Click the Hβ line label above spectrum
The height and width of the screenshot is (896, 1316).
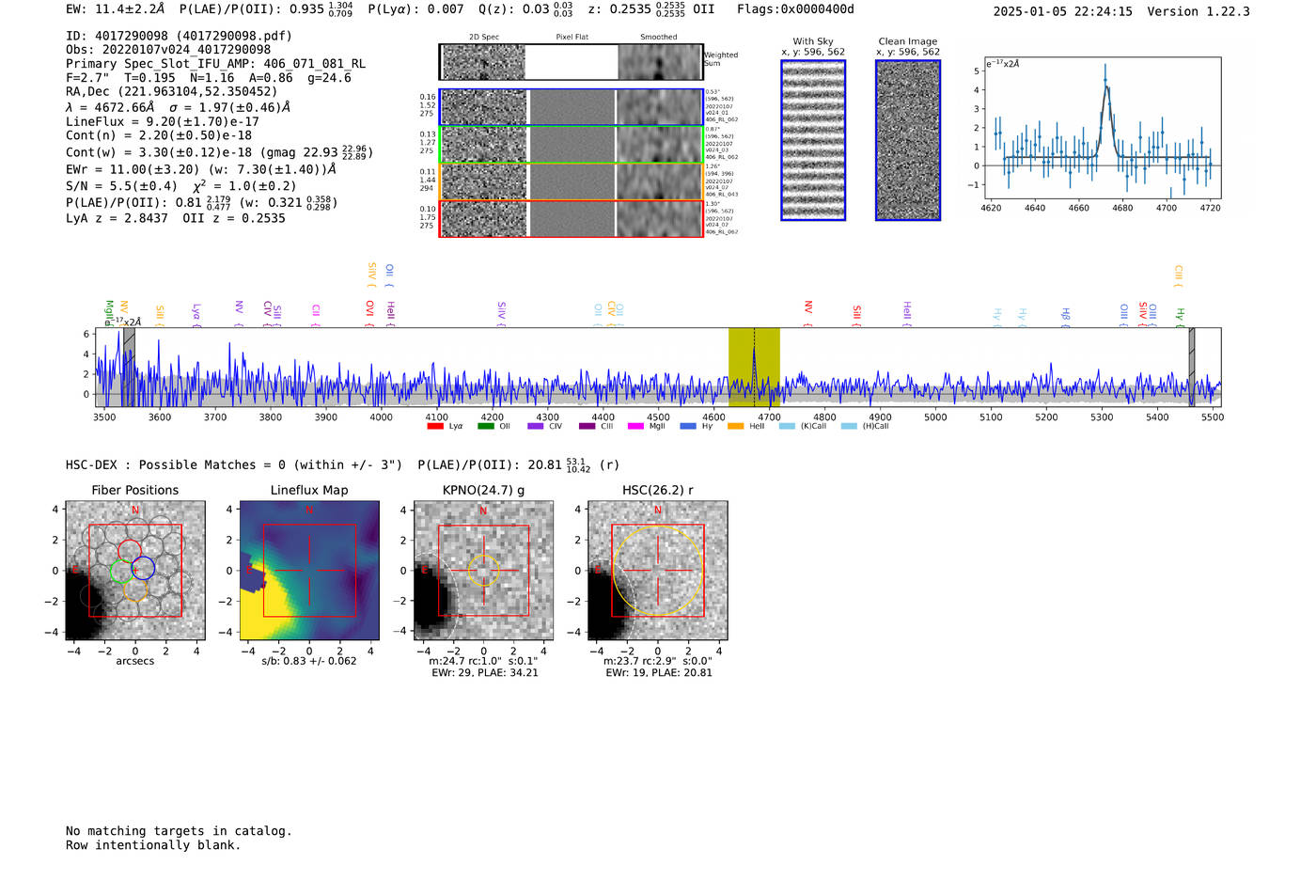(x=1066, y=315)
